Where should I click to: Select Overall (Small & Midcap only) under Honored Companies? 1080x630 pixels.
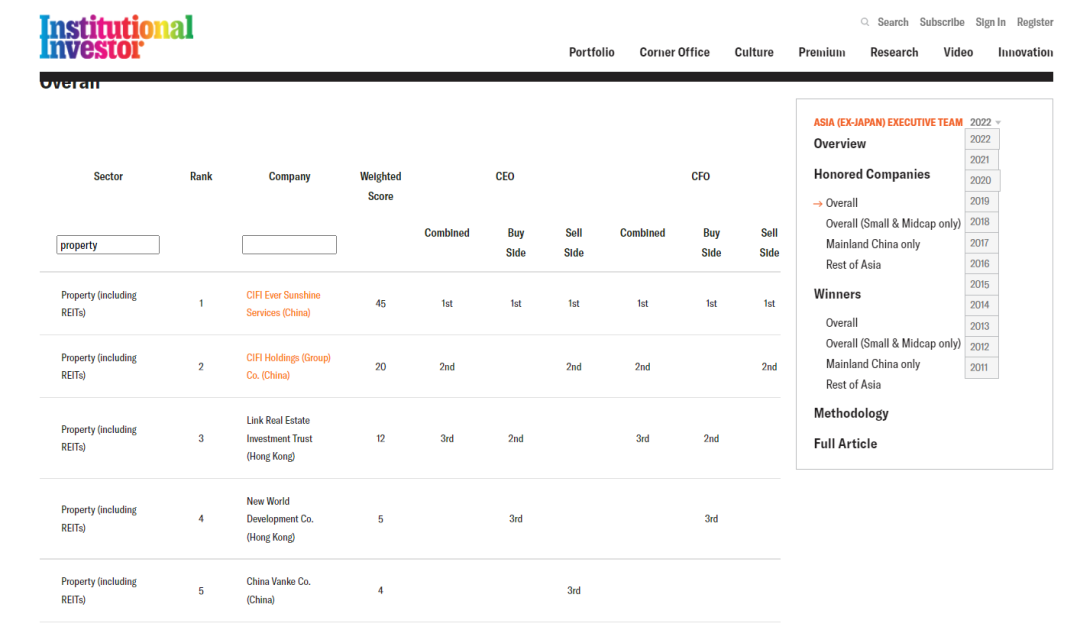(893, 224)
